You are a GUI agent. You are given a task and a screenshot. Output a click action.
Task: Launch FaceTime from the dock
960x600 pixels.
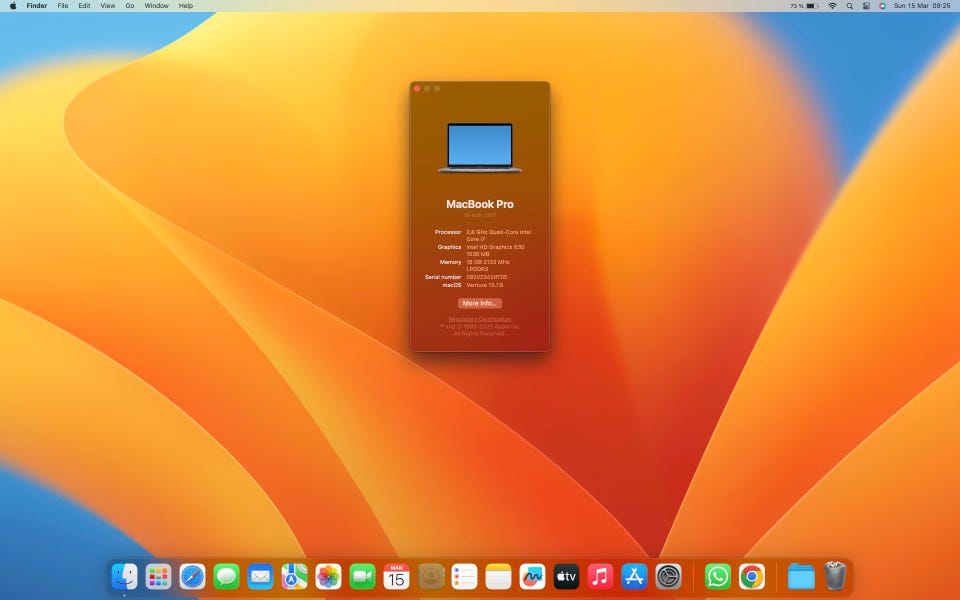pyautogui.click(x=362, y=576)
